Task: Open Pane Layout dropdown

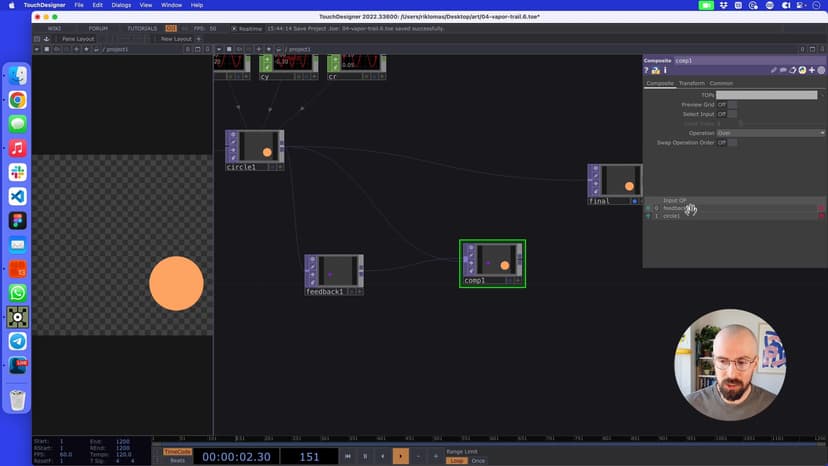Action: coord(78,39)
